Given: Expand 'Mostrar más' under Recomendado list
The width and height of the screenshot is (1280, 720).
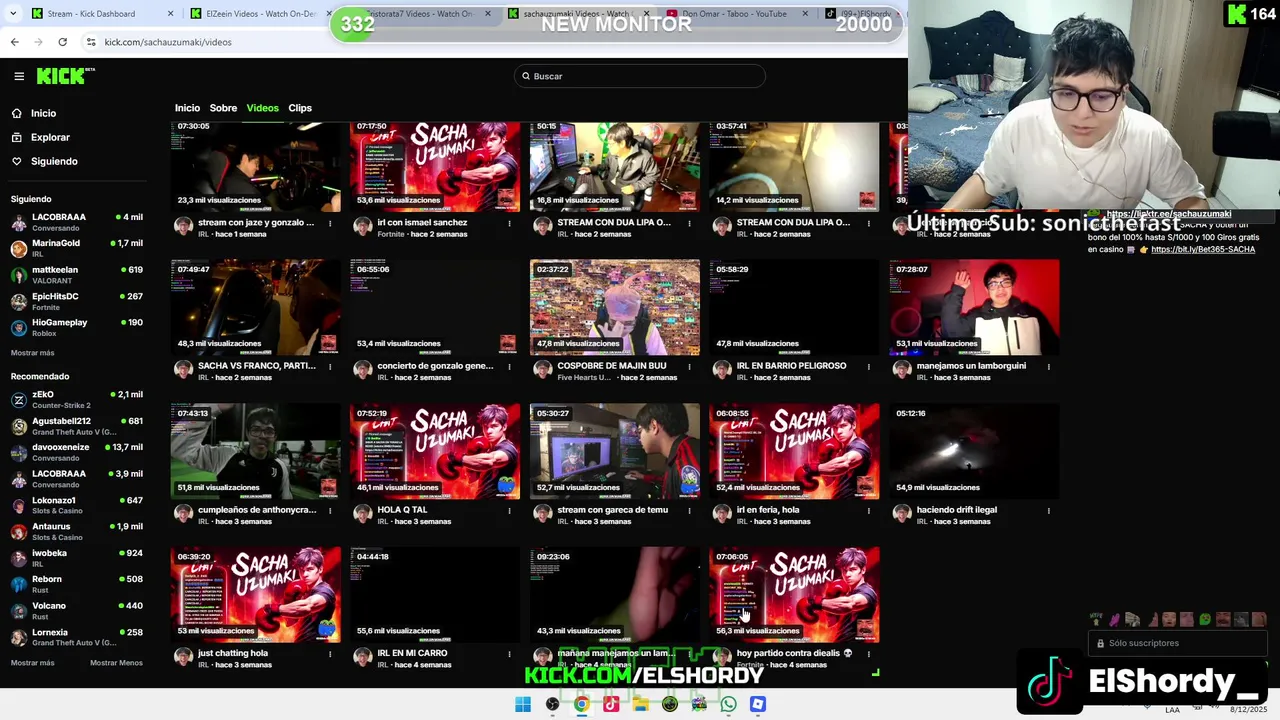Looking at the screenshot, I should click(x=33, y=663).
